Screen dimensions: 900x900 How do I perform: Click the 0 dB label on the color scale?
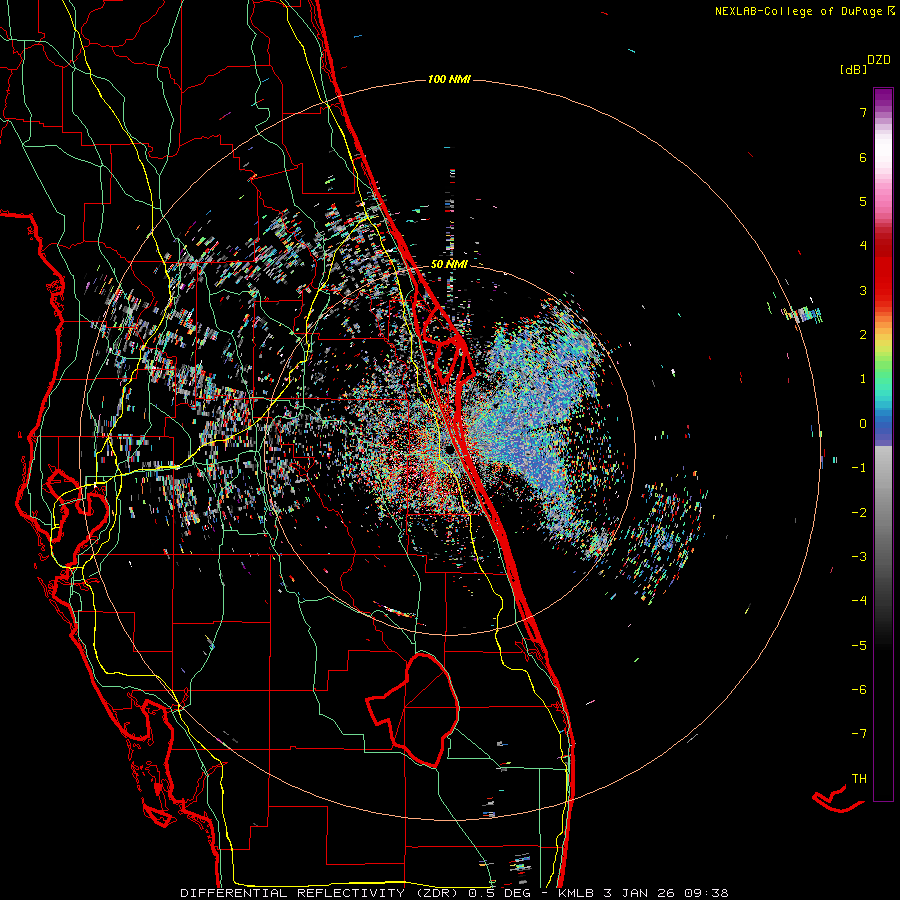(863, 424)
